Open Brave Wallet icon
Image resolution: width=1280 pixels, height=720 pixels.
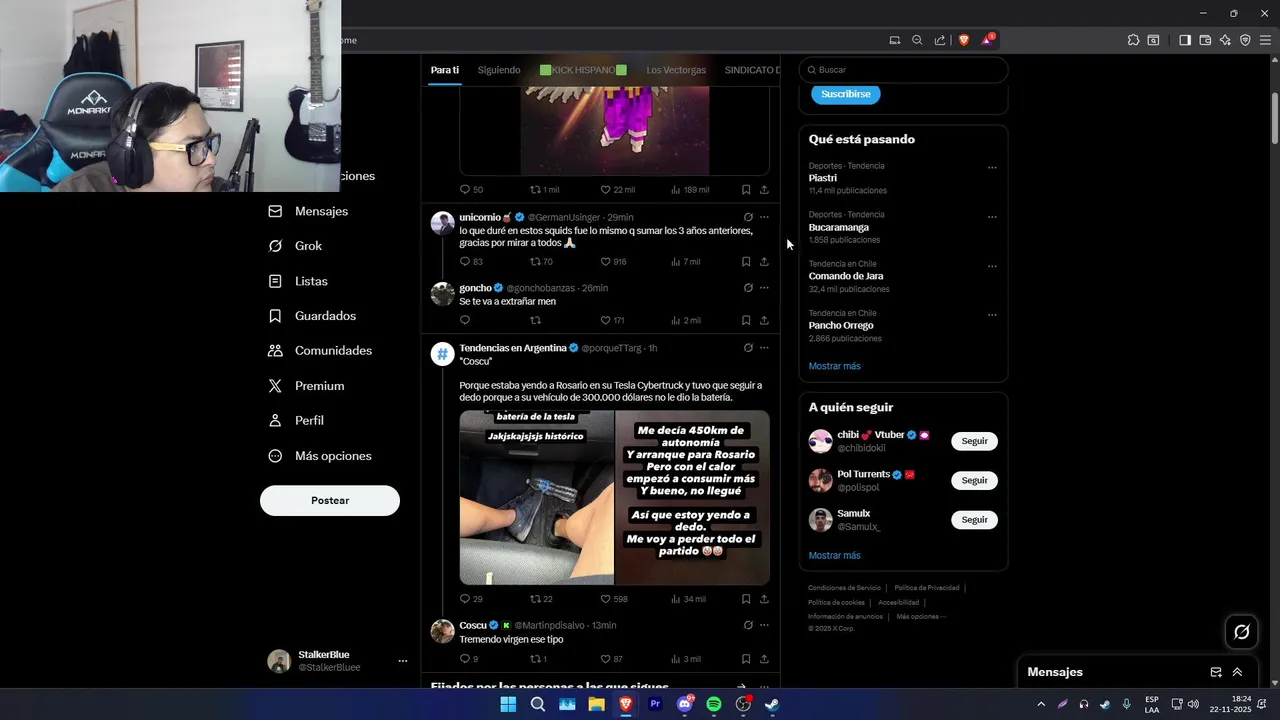point(1205,40)
